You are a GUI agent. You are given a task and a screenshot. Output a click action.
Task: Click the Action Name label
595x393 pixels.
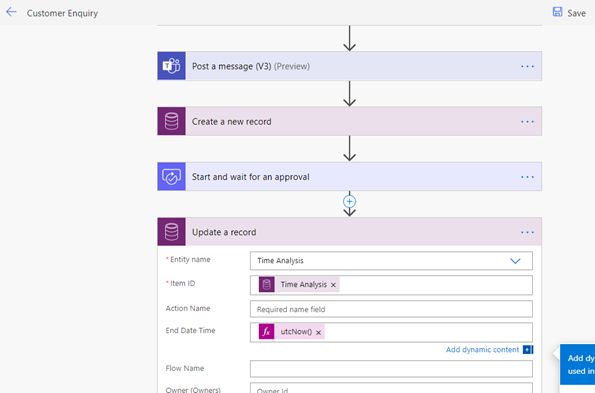[x=188, y=308]
